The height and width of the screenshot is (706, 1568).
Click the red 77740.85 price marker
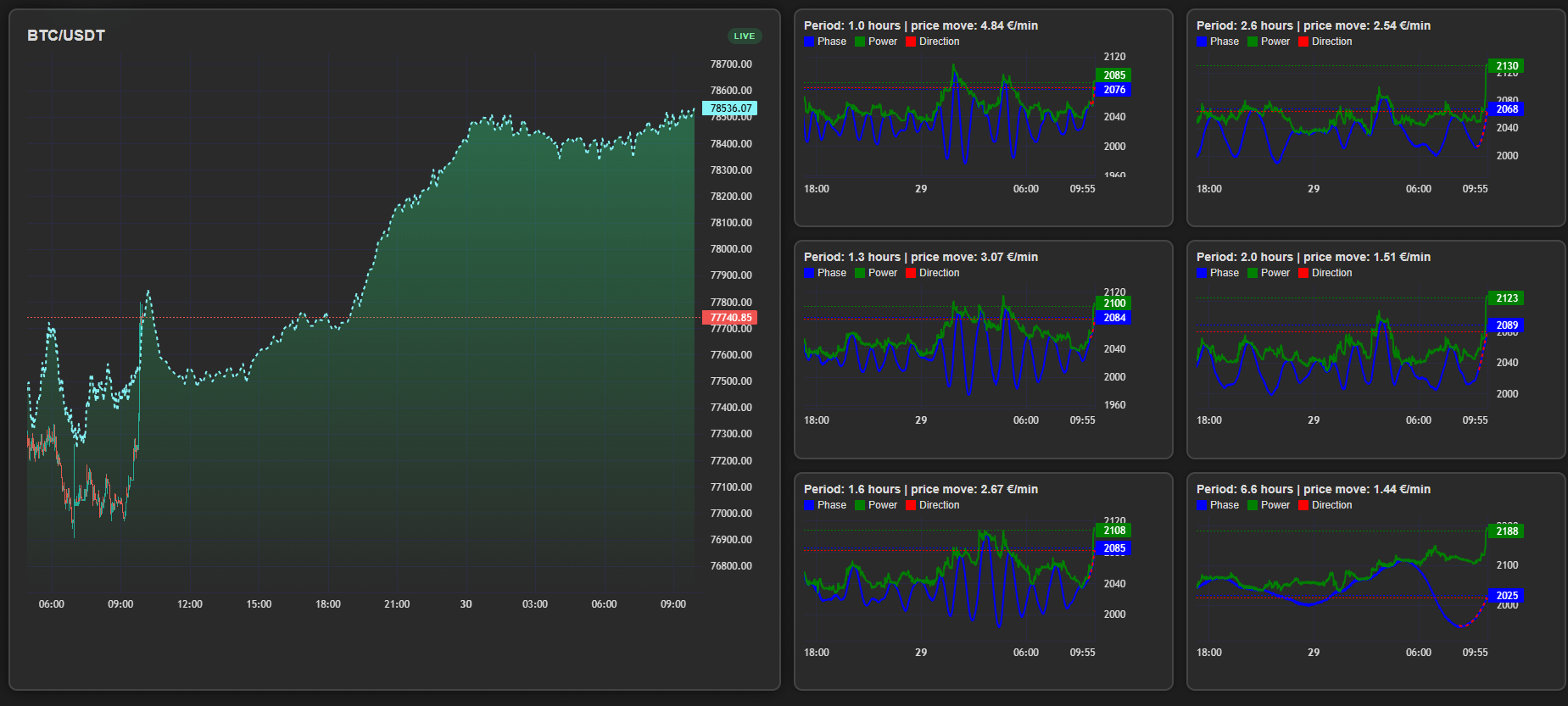(x=730, y=318)
